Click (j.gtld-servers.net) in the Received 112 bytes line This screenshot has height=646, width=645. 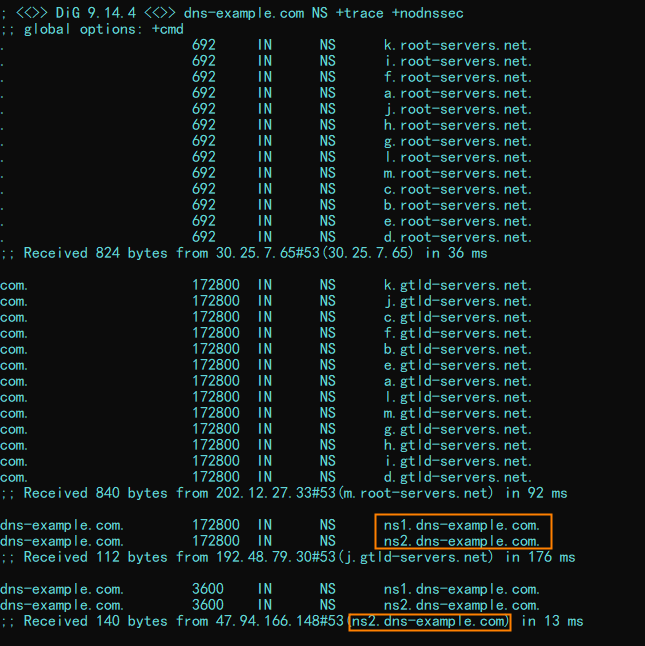pyautogui.click(x=416, y=557)
